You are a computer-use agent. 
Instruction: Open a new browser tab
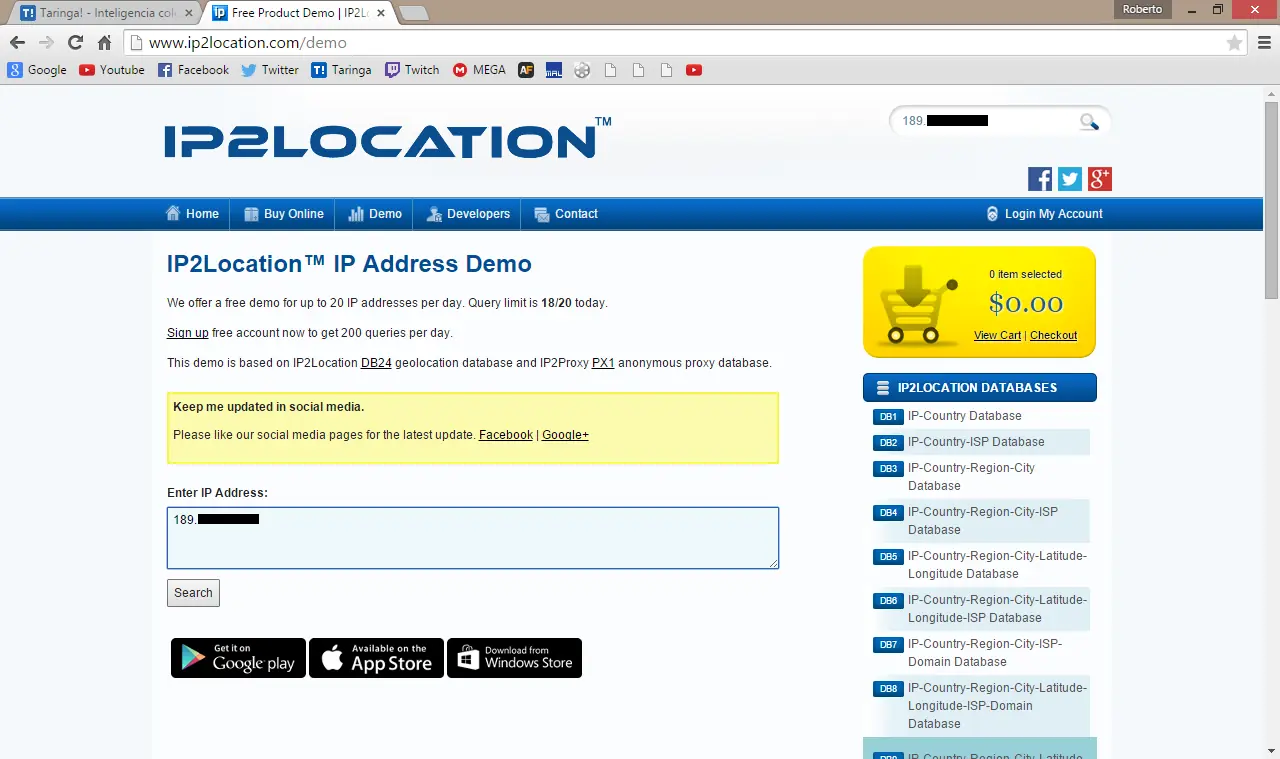coord(413,14)
